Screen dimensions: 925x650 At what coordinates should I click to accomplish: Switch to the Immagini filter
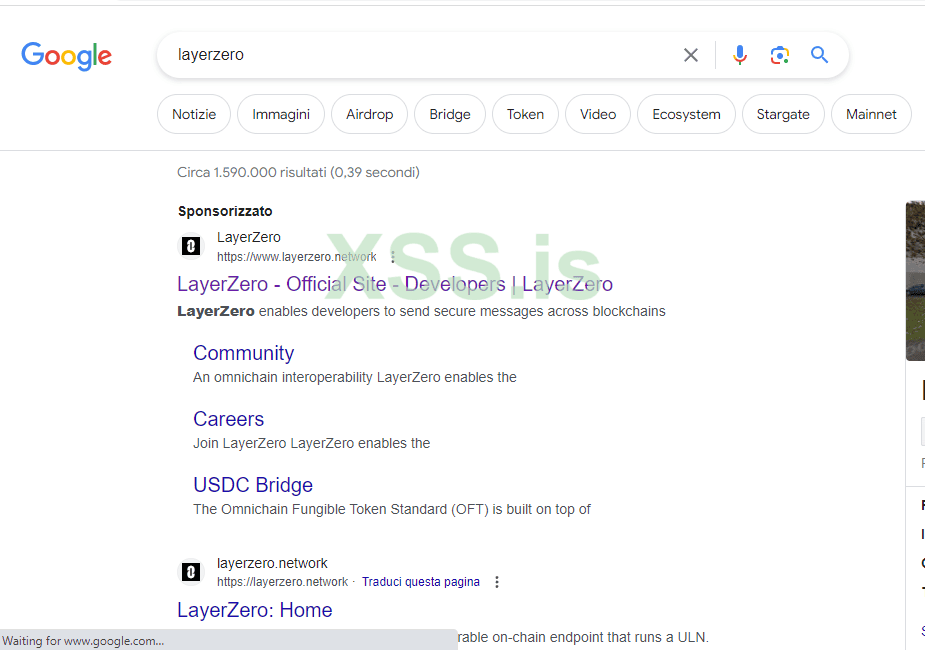click(x=280, y=114)
